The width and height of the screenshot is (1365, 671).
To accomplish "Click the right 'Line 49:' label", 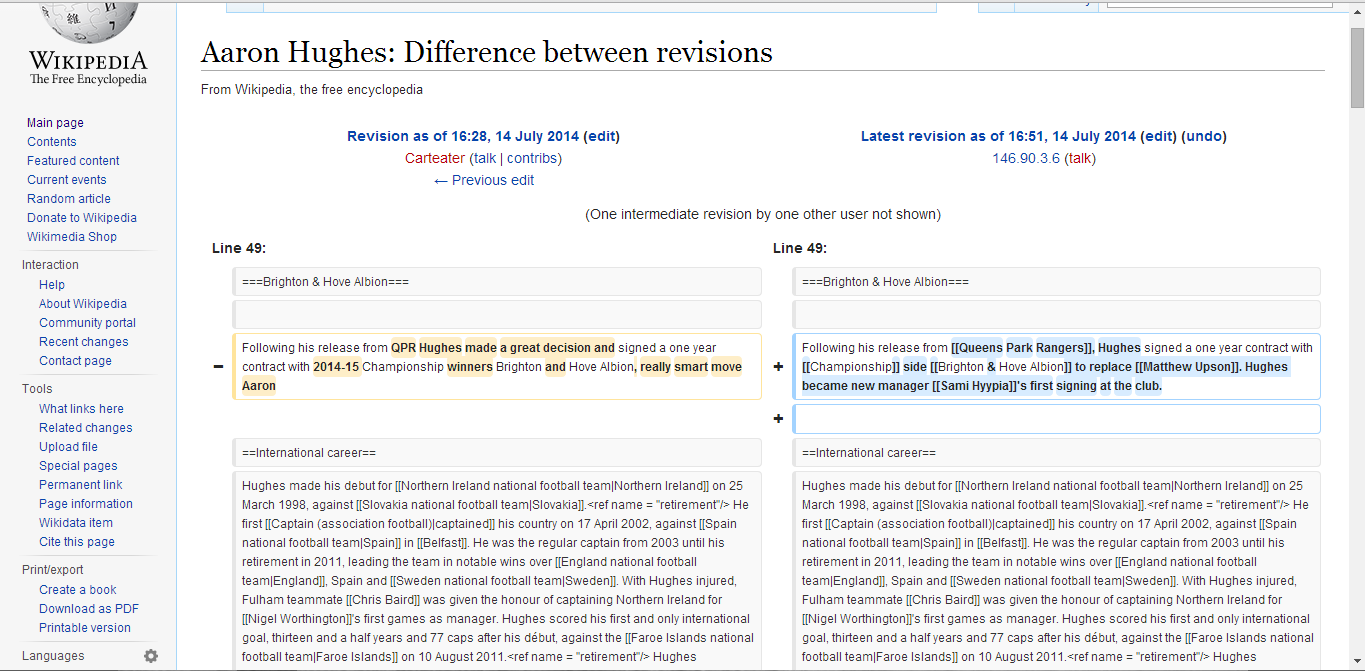I will pyautogui.click(x=800, y=248).
